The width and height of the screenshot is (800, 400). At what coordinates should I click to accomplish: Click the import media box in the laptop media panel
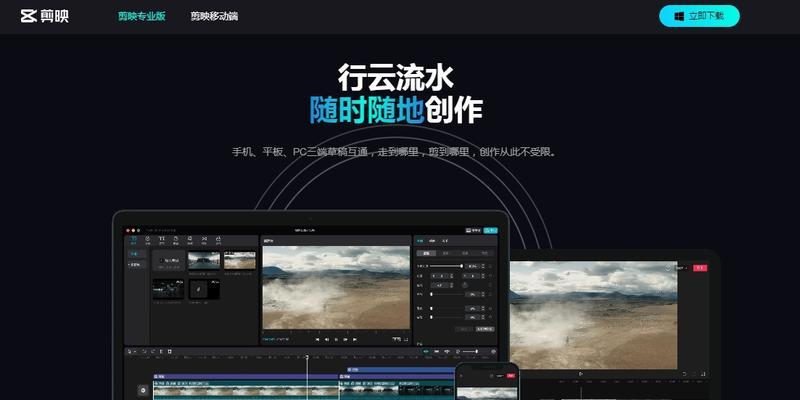coord(168,260)
